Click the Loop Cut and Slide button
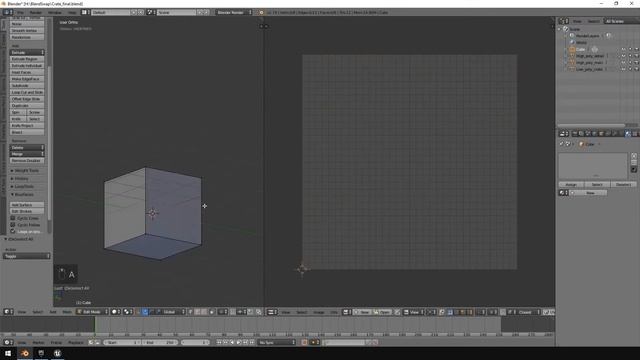 pyautogui.click(x=27, y=92)
